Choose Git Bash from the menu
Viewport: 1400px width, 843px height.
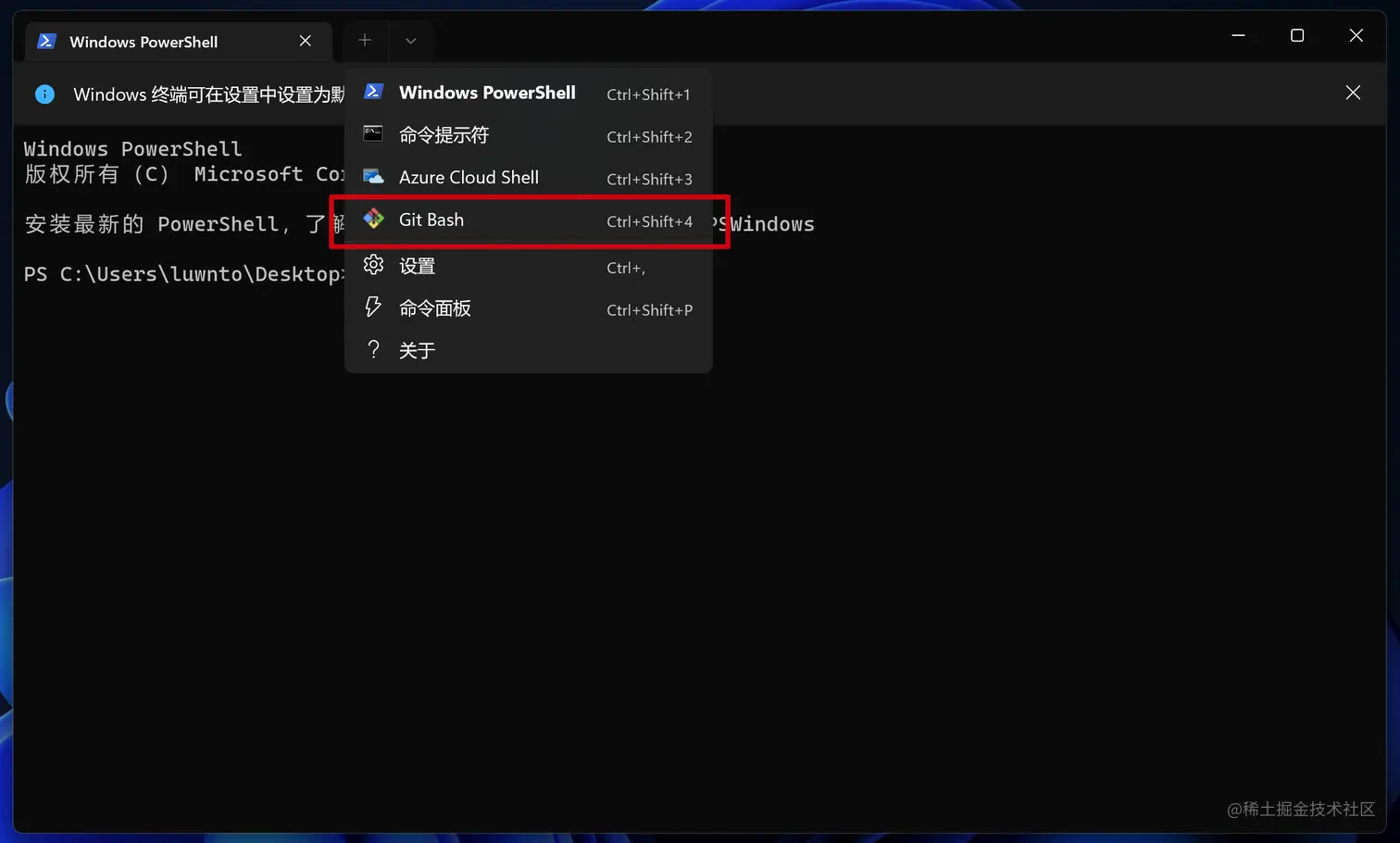(528, 220)
